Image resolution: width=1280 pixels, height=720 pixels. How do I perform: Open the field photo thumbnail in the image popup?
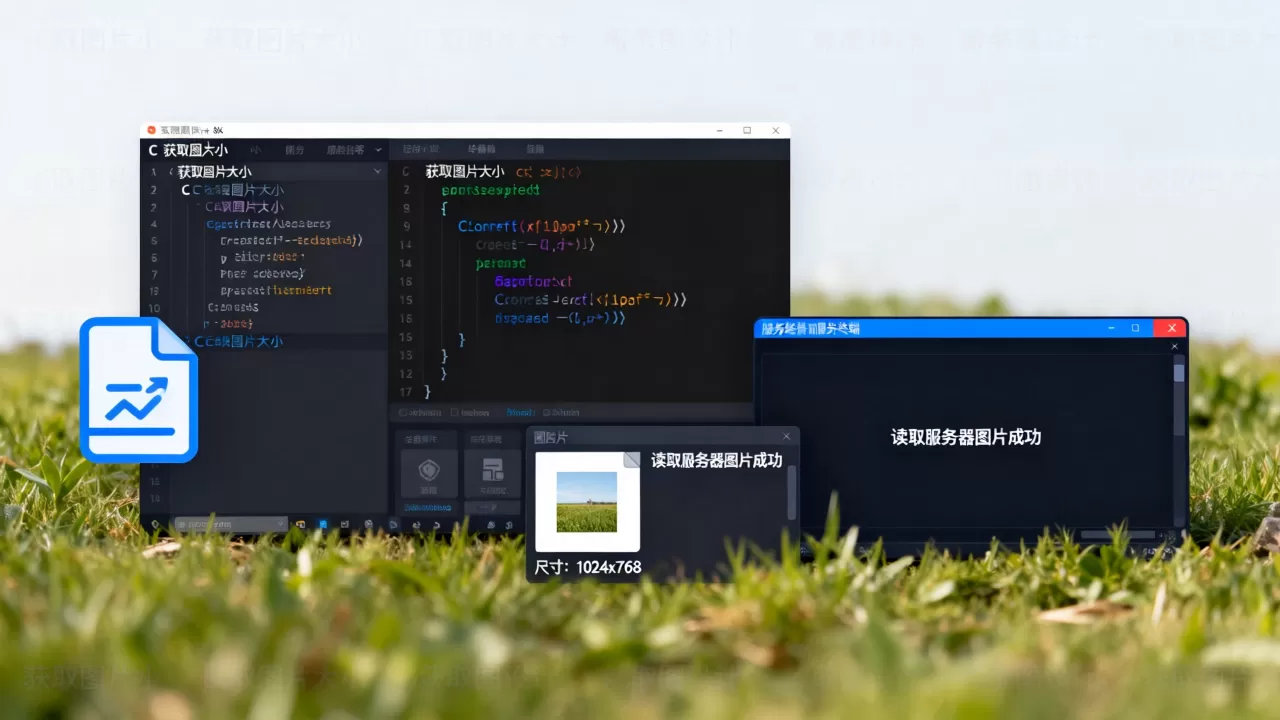coord(587,502)
